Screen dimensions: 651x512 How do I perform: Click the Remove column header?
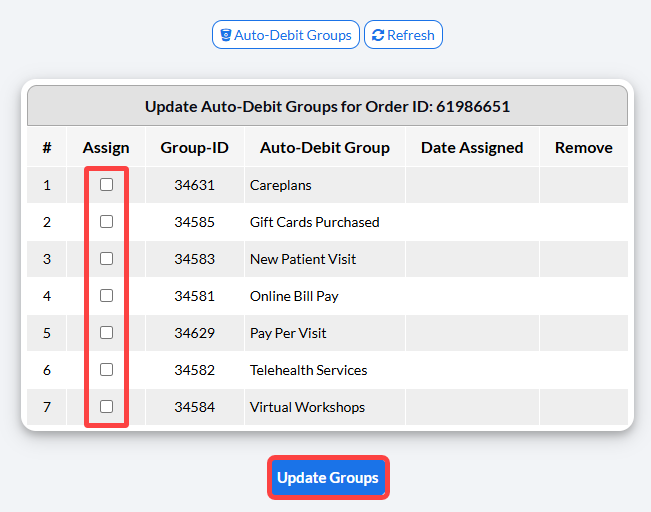click(584, 148)
